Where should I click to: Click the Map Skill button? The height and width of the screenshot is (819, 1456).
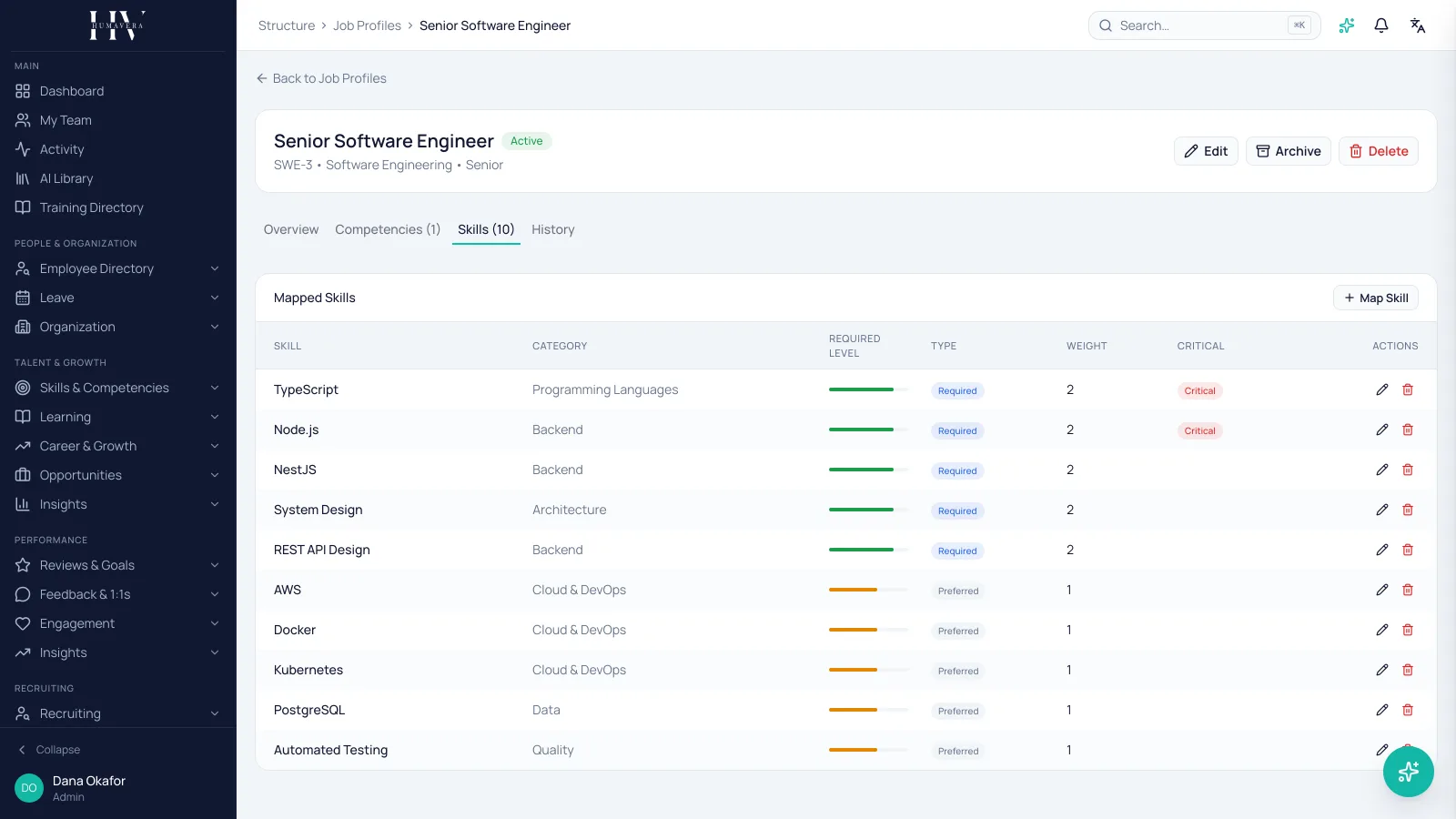(1376, 298)
